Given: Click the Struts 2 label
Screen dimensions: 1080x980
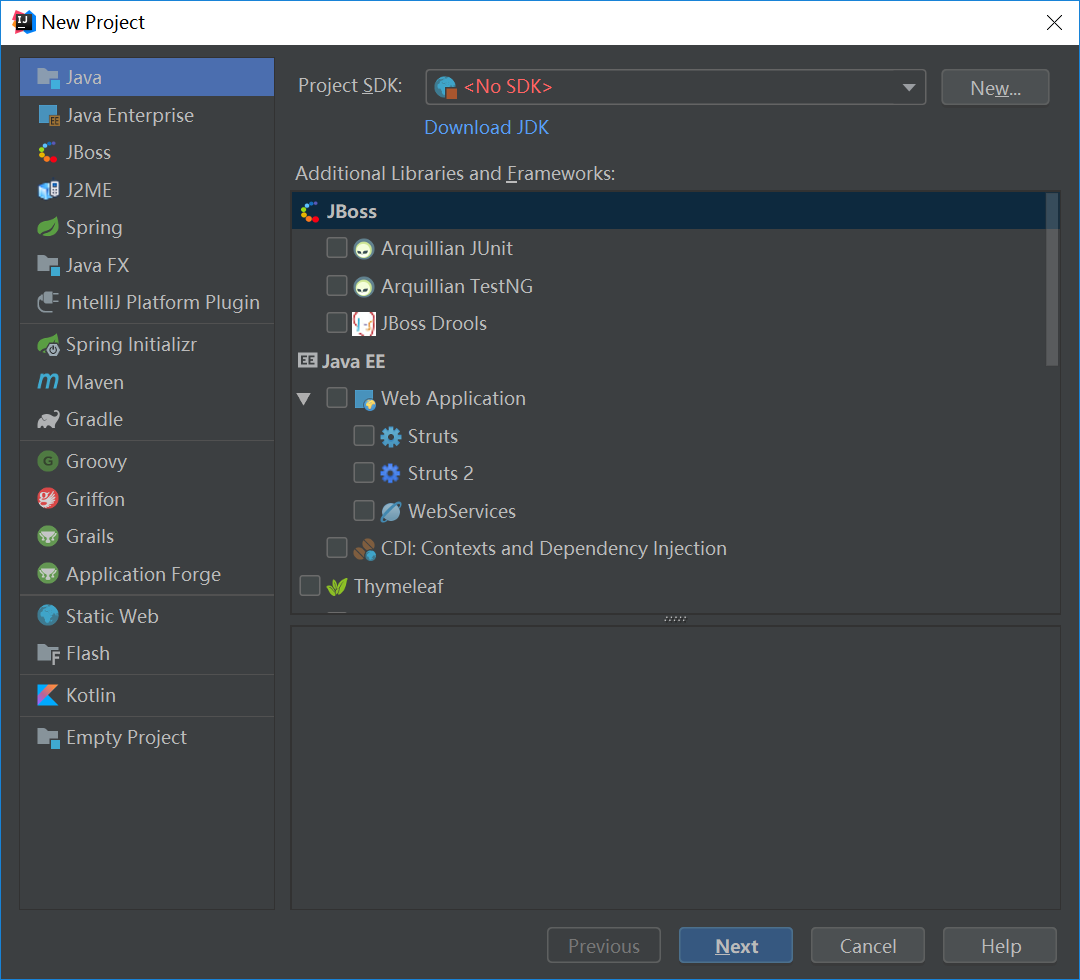Looking at the screenshot, I should pyautogui.click(x=441, y=474).
